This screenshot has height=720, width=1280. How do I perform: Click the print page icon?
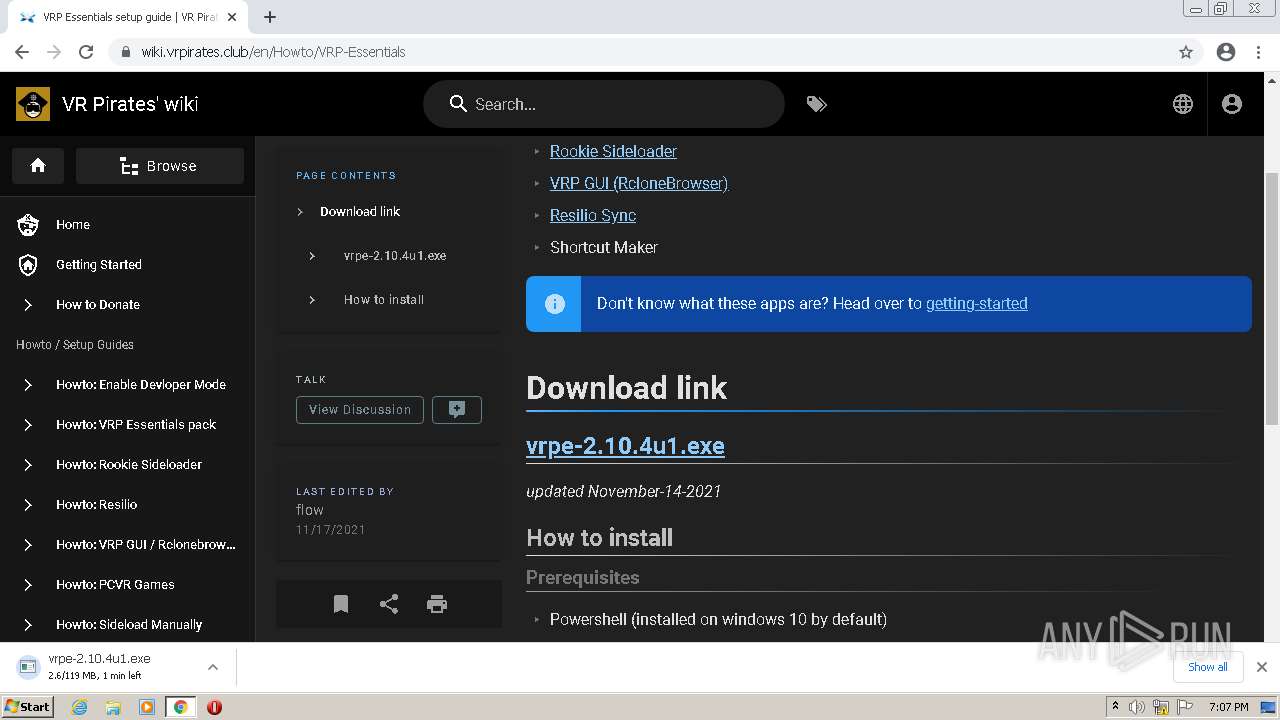pyautogui.click(x=437, y=604)
